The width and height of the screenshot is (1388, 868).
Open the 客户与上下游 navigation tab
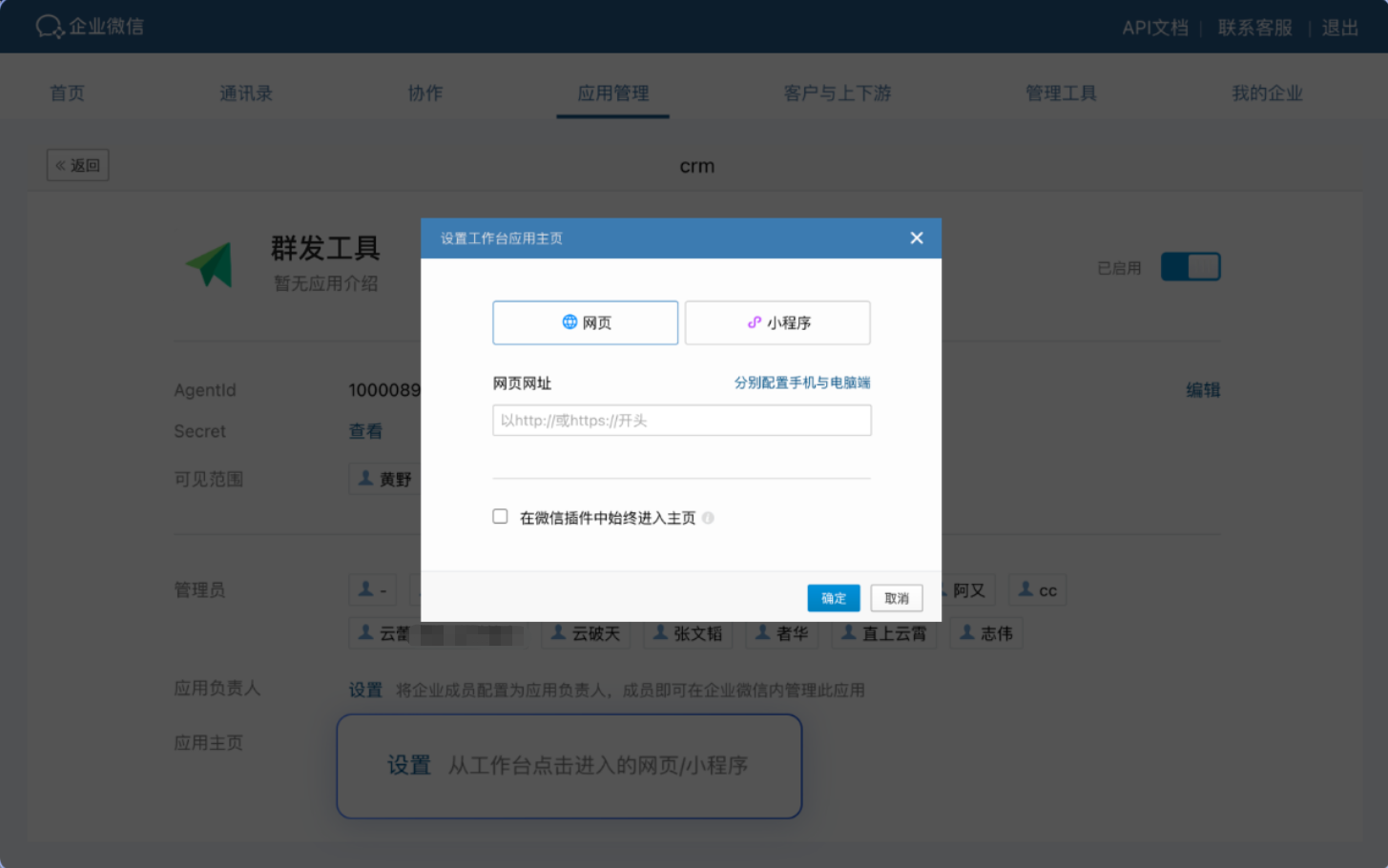838,93
